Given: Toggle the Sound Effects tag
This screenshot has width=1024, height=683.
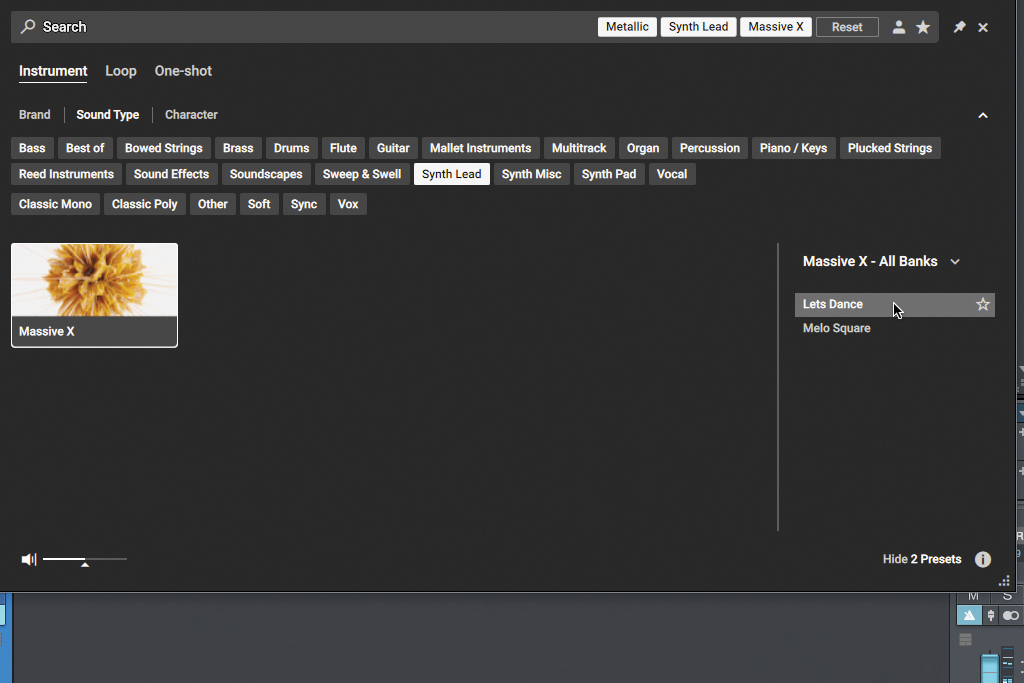Looking at the screenshot, I should [171, 174].
